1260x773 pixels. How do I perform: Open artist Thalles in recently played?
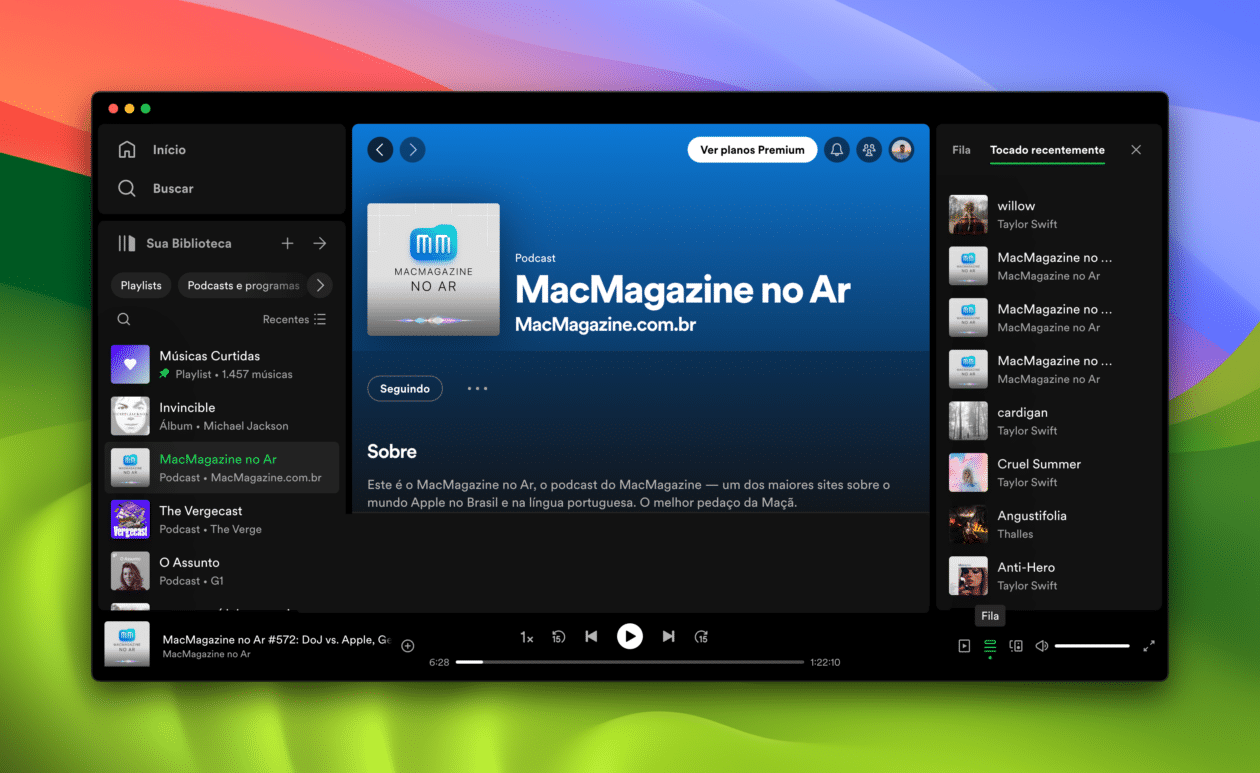pyautogui.click(x=1015, y=534)
